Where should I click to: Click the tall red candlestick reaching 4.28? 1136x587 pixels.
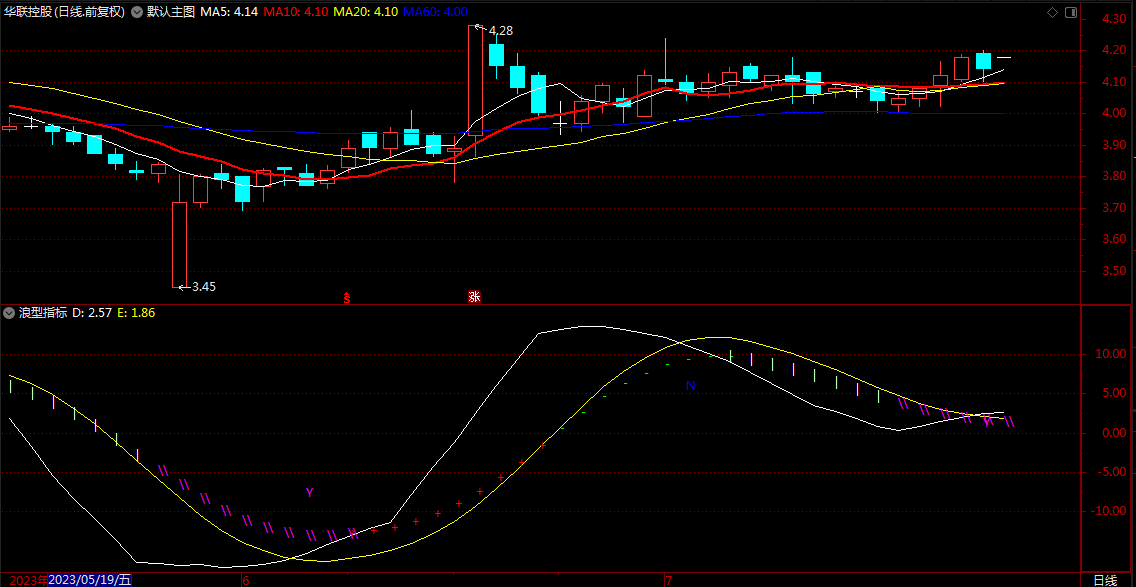pos(475,80)
